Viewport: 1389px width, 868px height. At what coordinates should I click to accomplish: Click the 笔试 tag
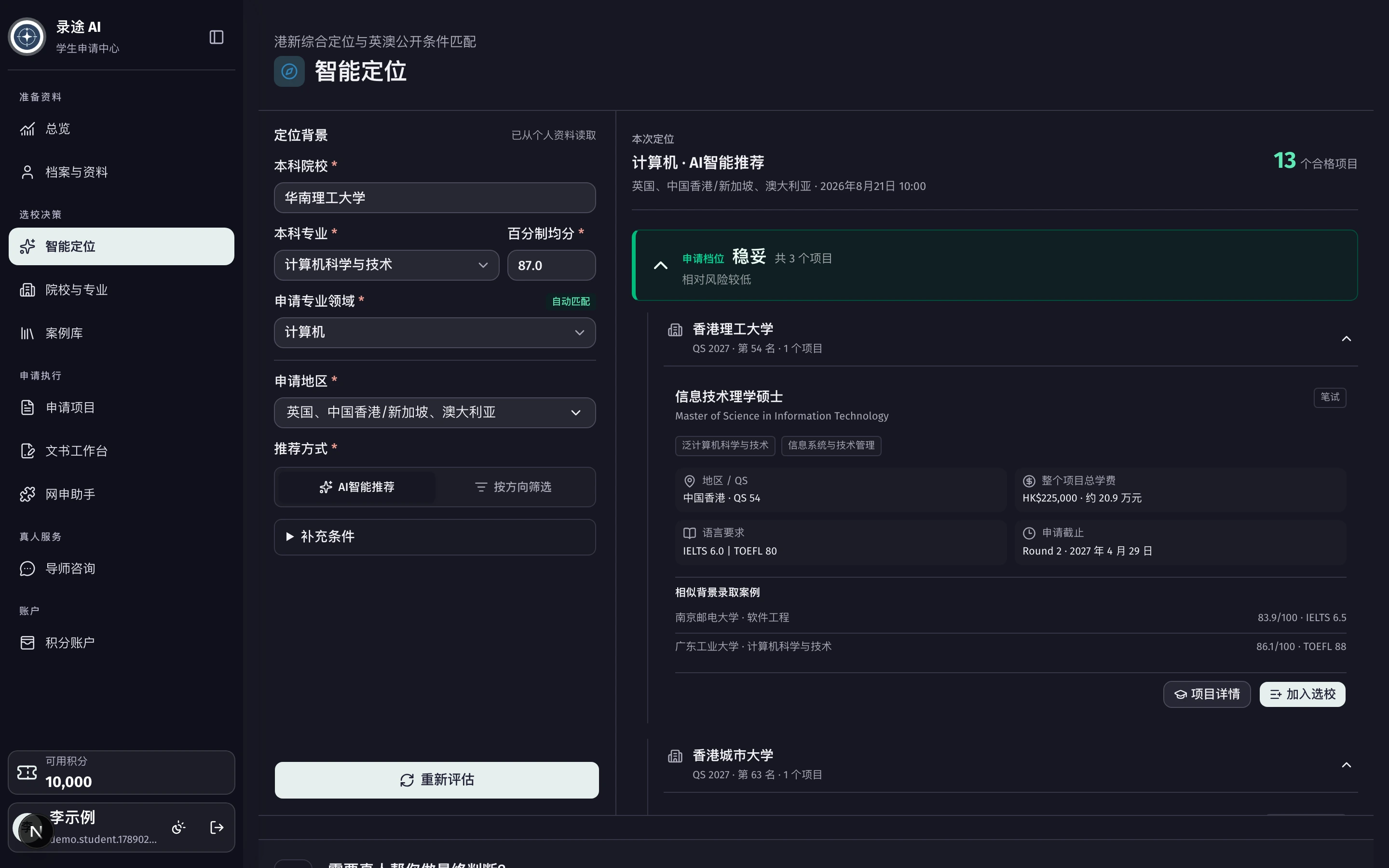tap(1330, 397)
